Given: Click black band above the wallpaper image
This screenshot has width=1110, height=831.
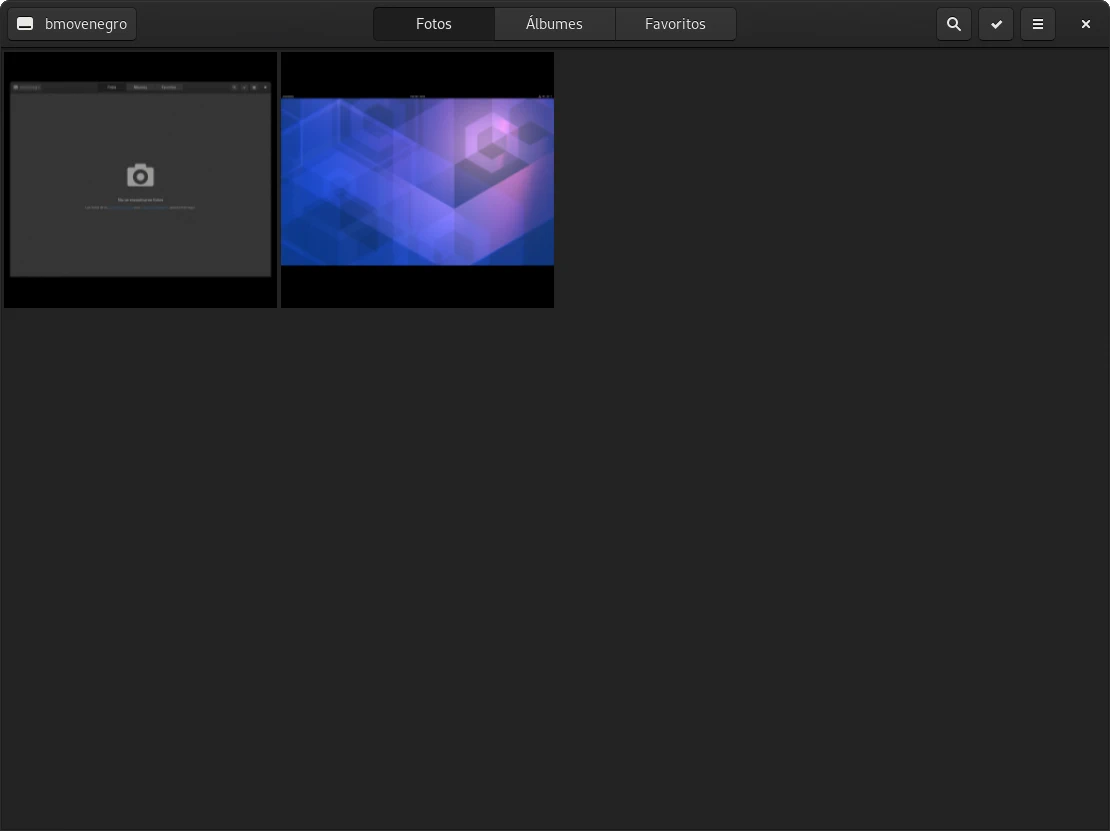Looking at the screenshot, I should coord(417,73).
